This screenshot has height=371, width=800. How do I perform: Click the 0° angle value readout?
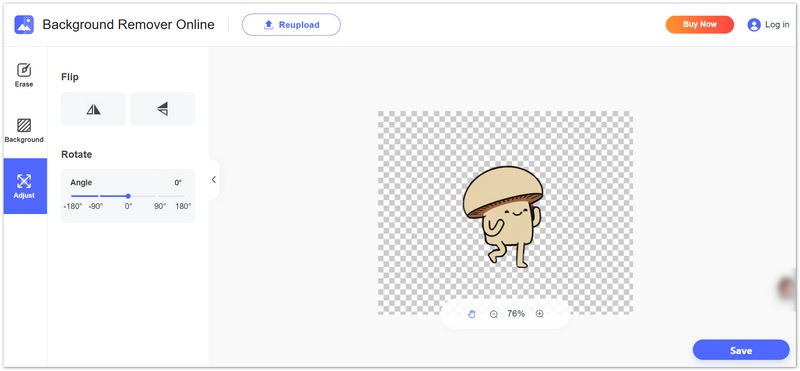[x=178, y=183]
